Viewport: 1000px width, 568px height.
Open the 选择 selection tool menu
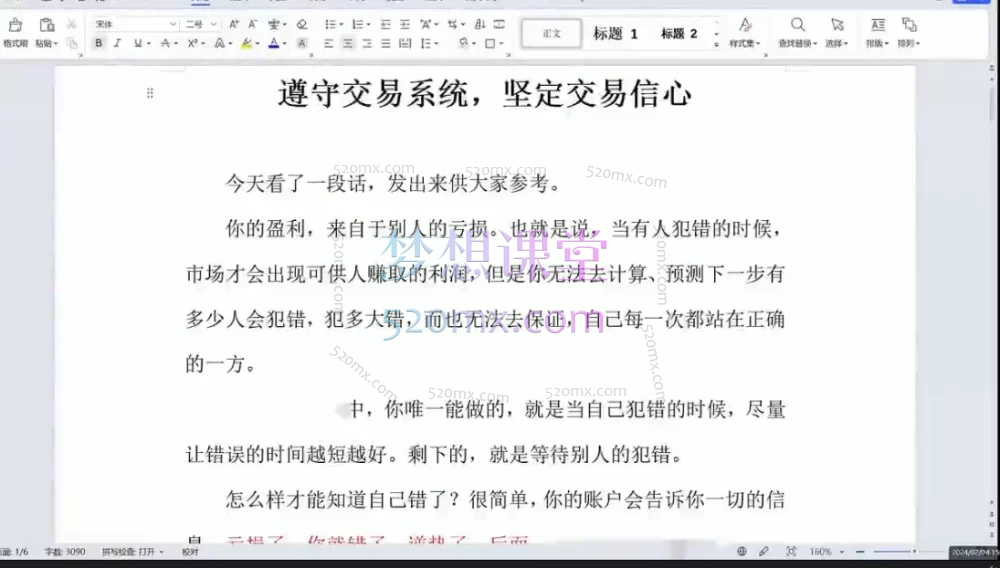tap(837, 33)
